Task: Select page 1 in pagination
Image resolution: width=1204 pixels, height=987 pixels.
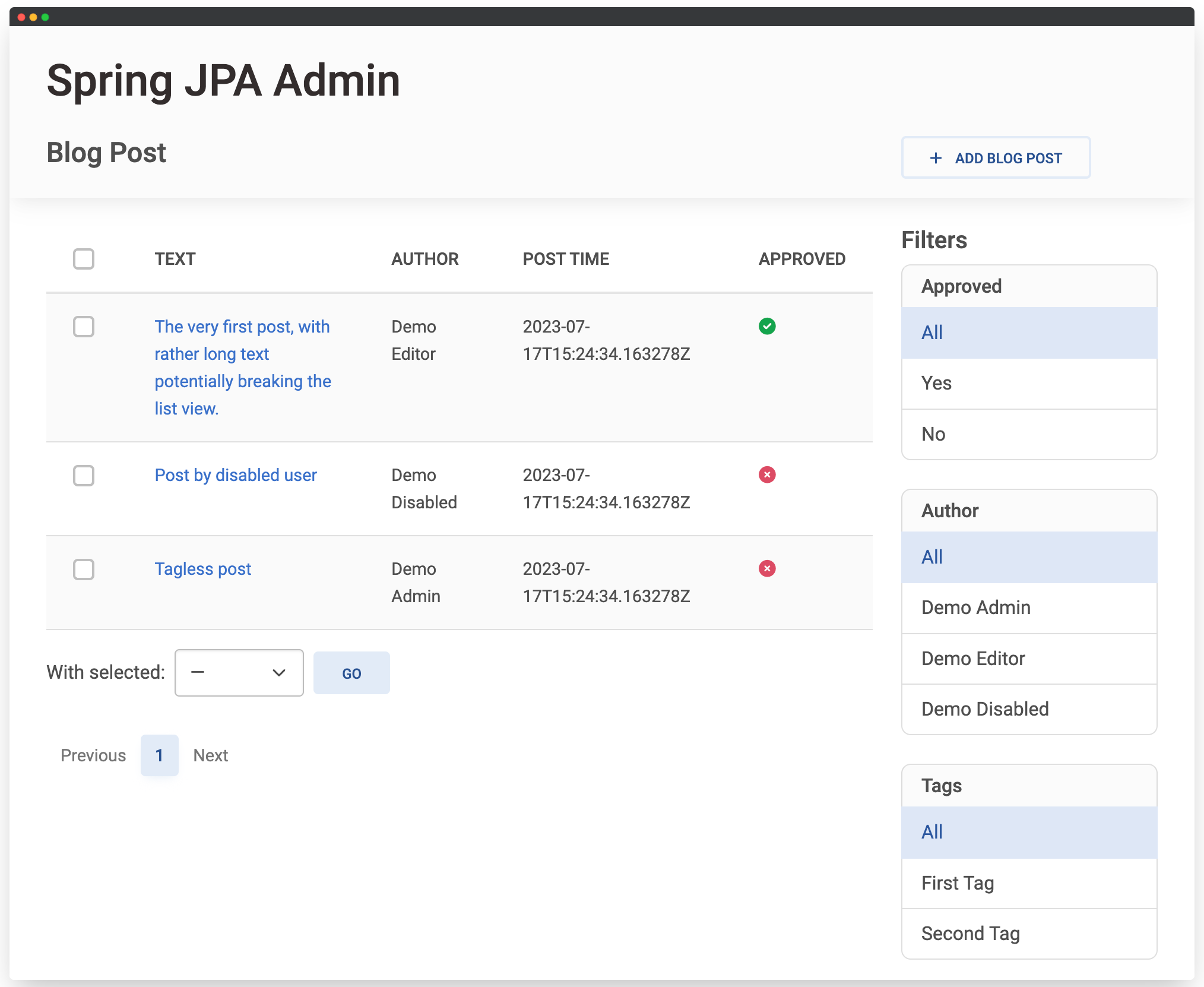Action: pos(159,755)
